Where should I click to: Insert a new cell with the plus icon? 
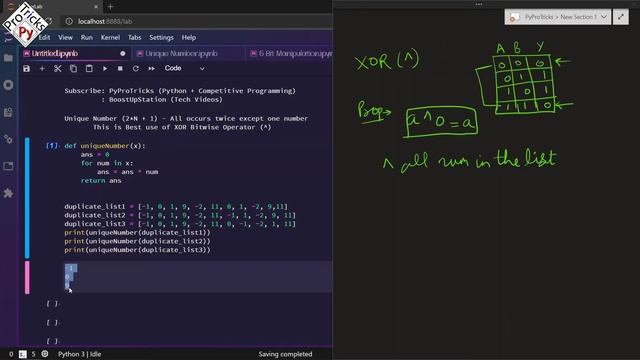point(42,69)
